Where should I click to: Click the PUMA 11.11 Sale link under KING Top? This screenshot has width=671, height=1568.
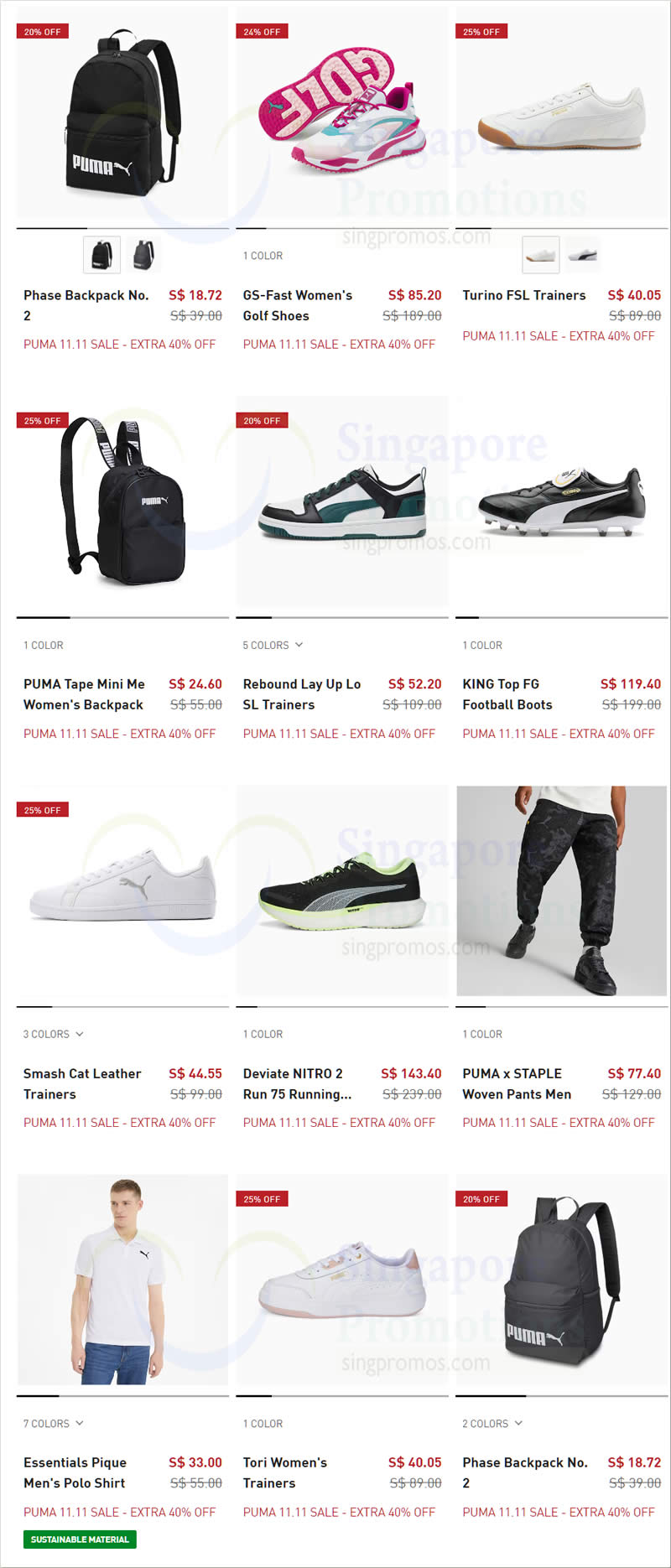tap(559, 733)
